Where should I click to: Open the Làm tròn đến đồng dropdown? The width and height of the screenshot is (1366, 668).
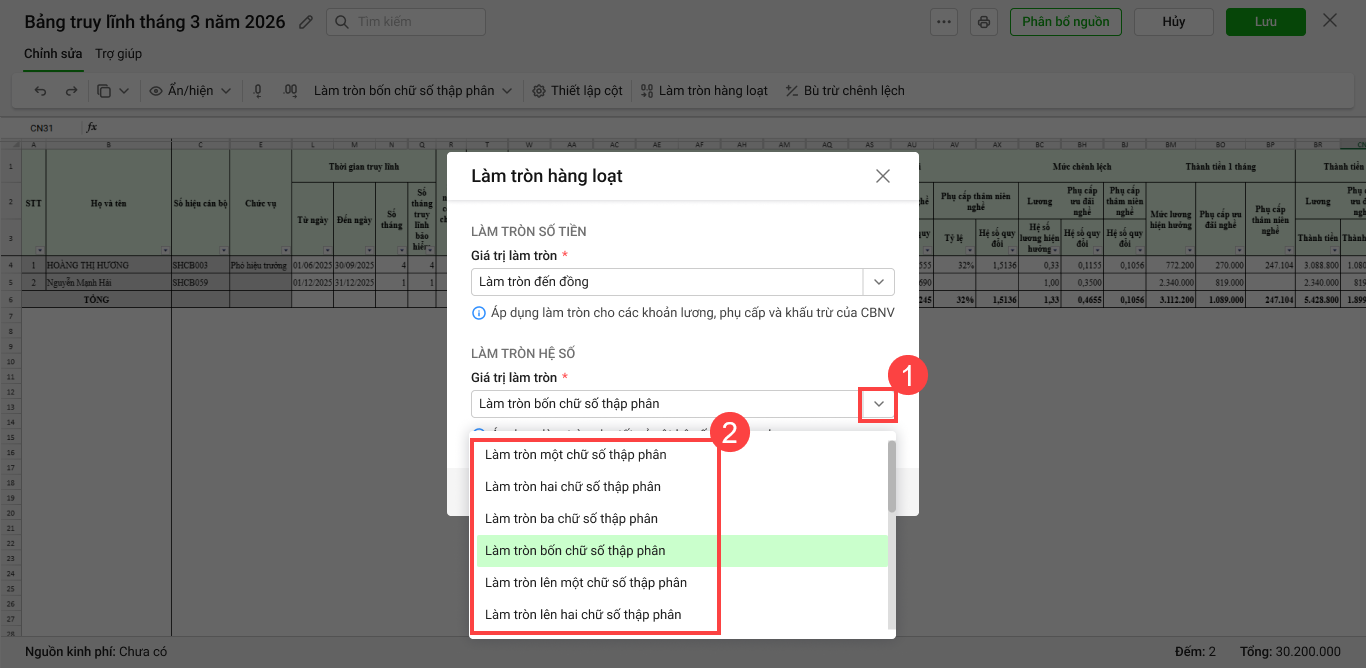(878, 282)
